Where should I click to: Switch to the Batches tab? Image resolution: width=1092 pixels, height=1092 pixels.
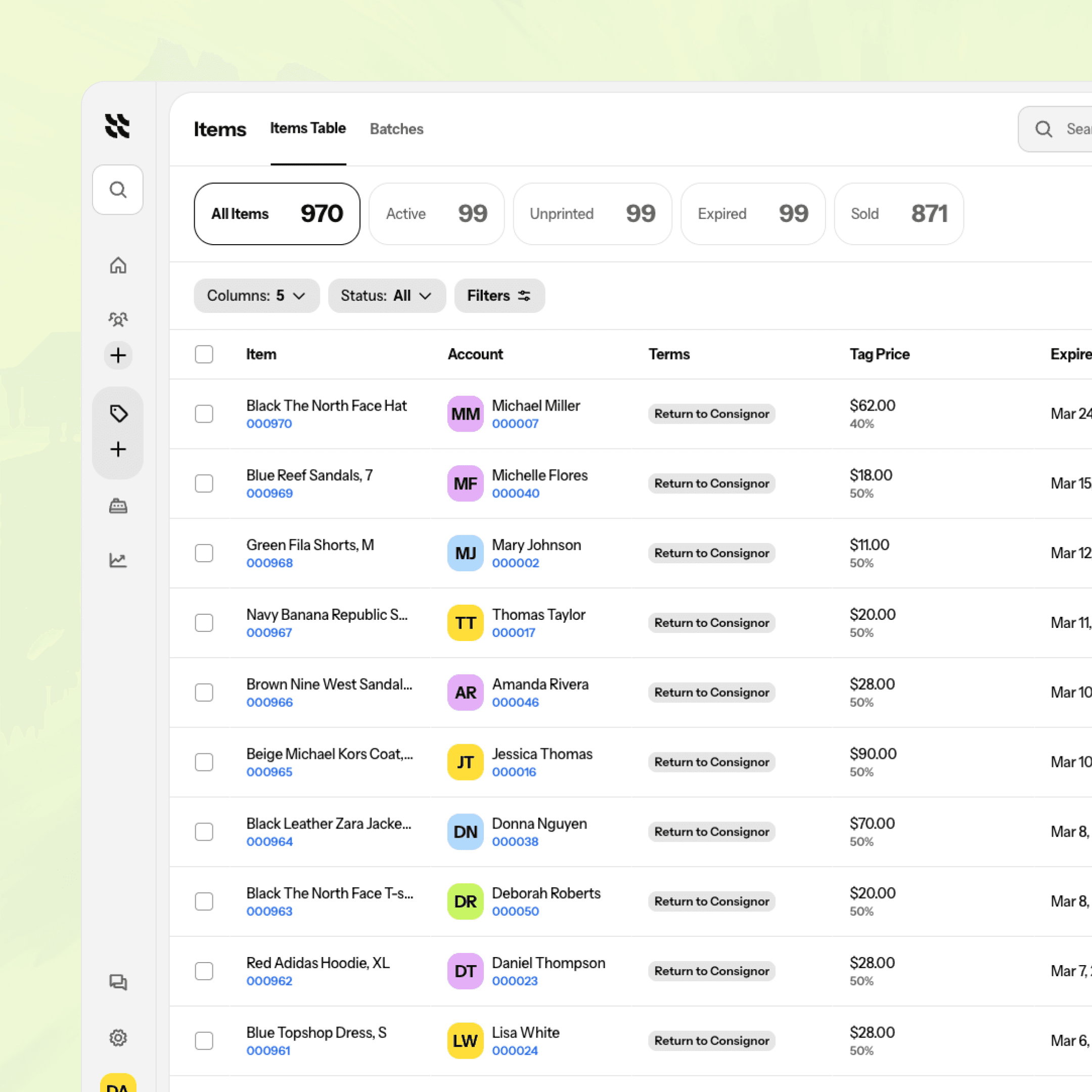(x=396, y=129)
